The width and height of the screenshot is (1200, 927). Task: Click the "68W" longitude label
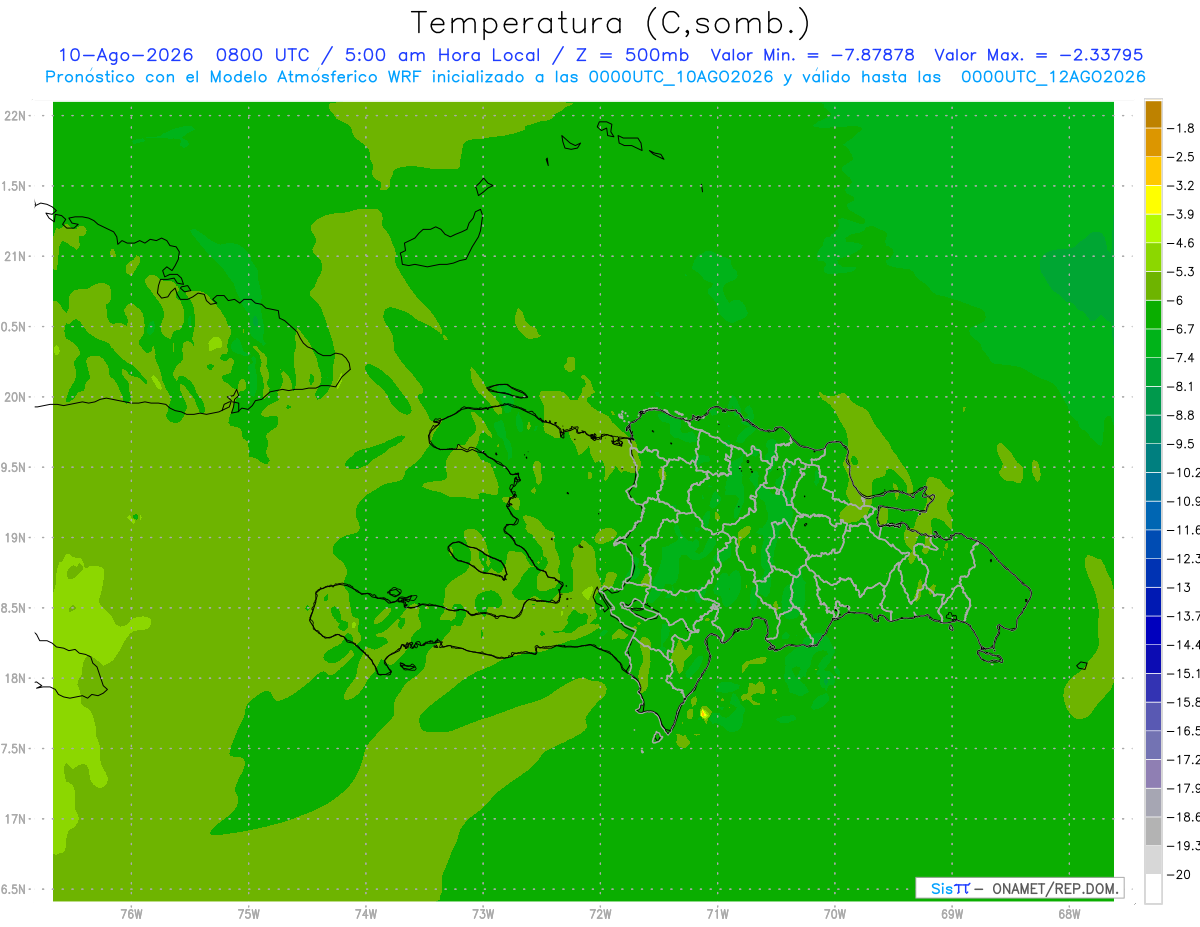coord(1069,914)
